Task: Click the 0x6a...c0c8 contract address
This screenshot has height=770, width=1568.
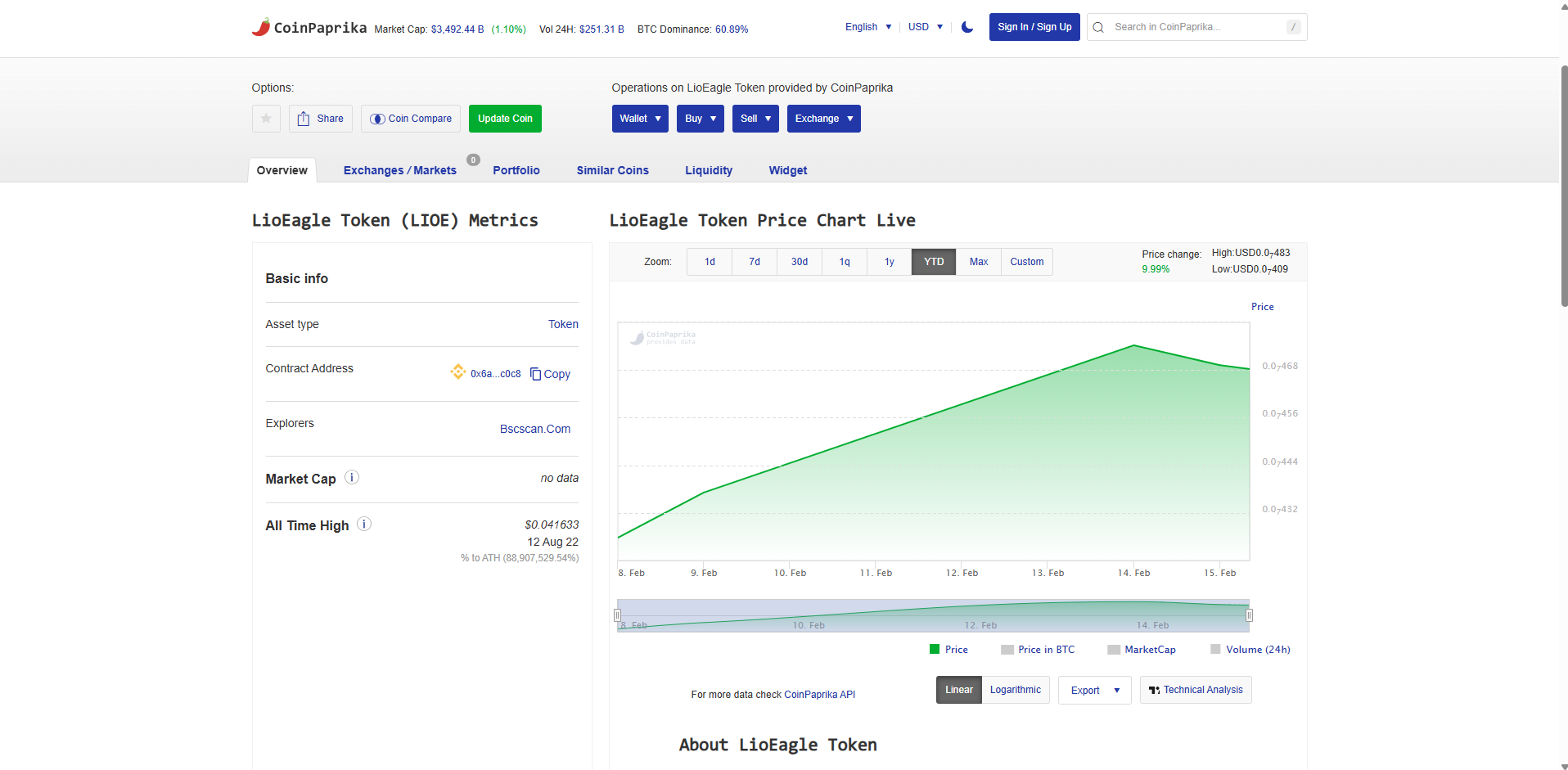Action: (x=496, y=374)
